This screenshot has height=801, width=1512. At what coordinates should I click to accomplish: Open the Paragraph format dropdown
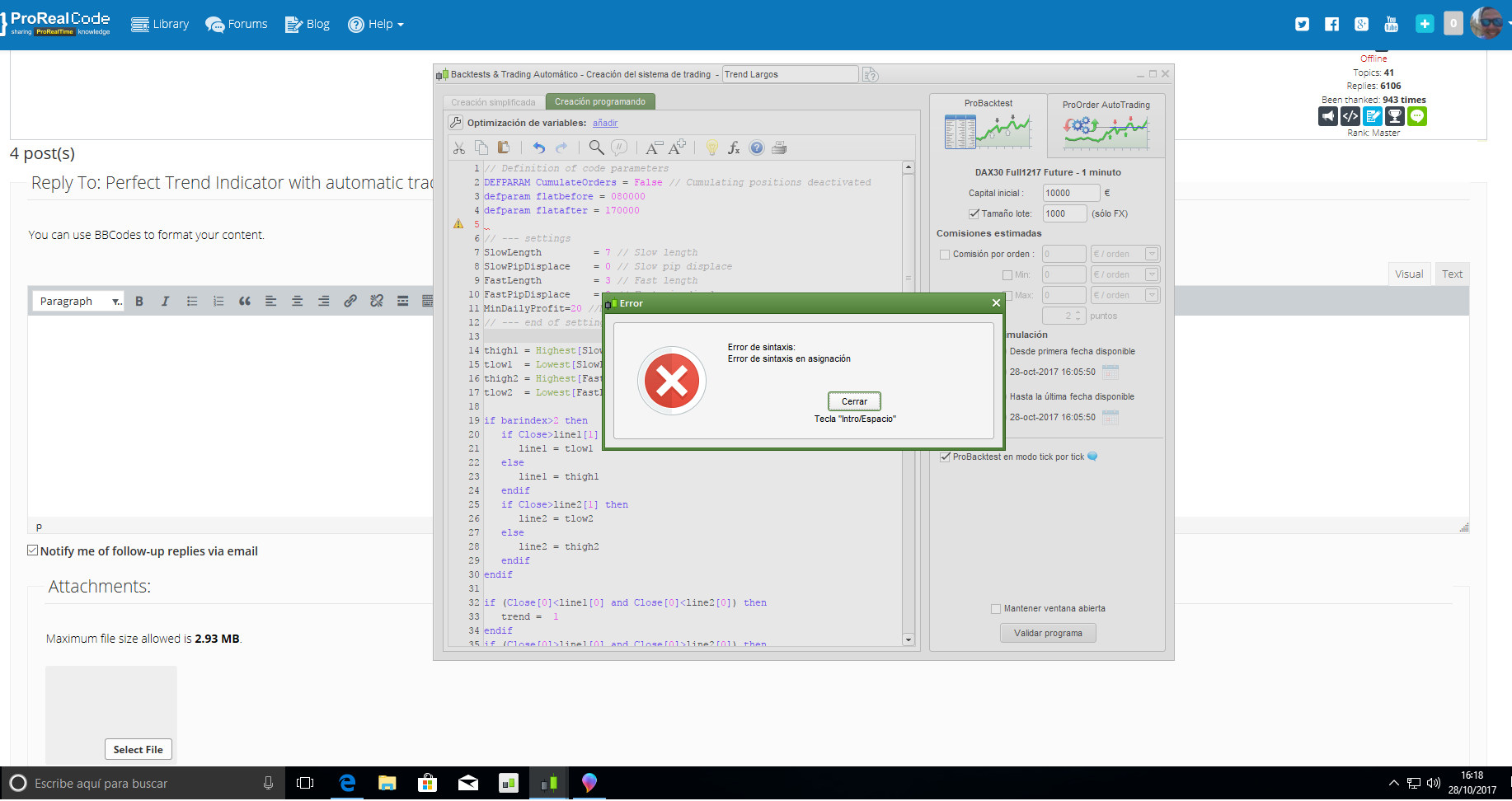tap(78, 302)
